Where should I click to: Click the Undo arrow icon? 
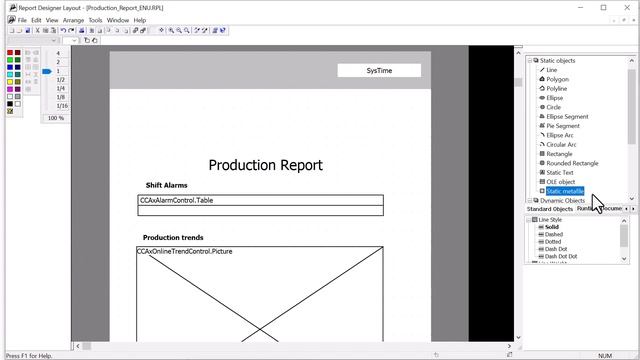tap(63, 31)
